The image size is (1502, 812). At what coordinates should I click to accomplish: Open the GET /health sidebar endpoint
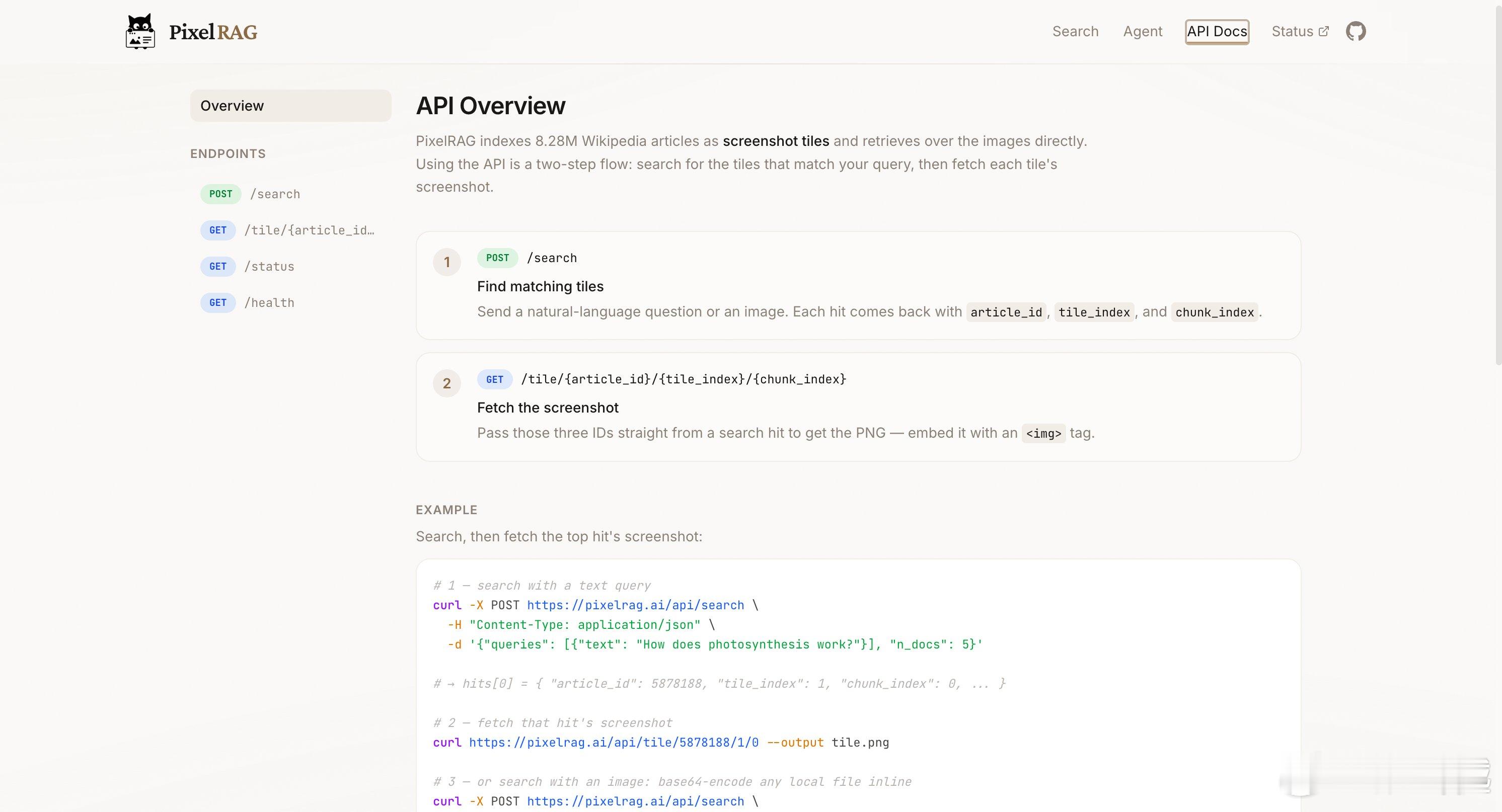(x=290, y=302)
